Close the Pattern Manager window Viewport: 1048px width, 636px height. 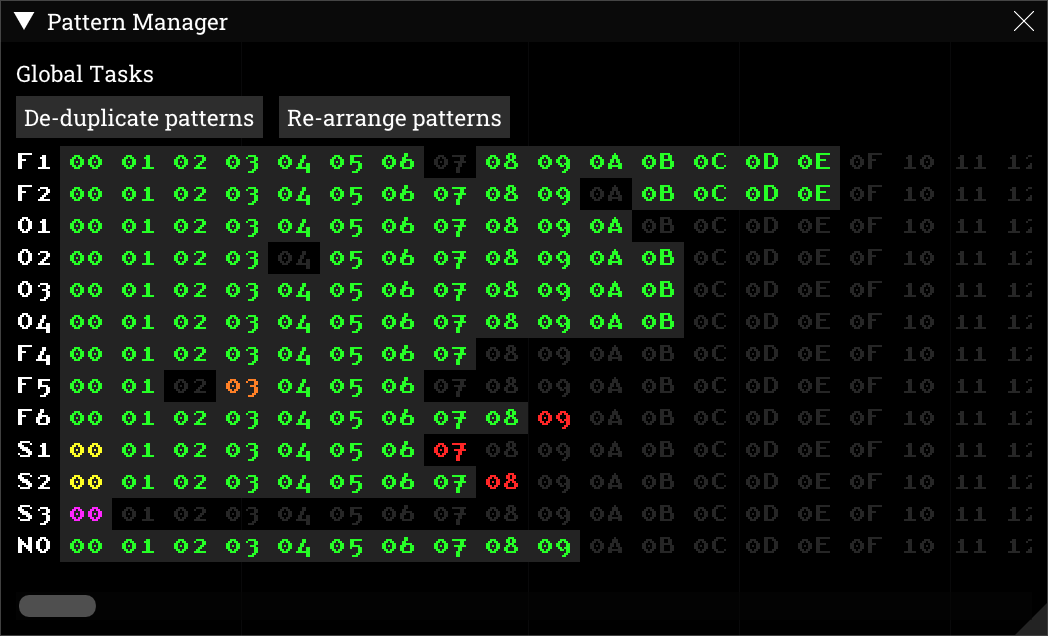pyautogui.click(x=1023, y=21)
